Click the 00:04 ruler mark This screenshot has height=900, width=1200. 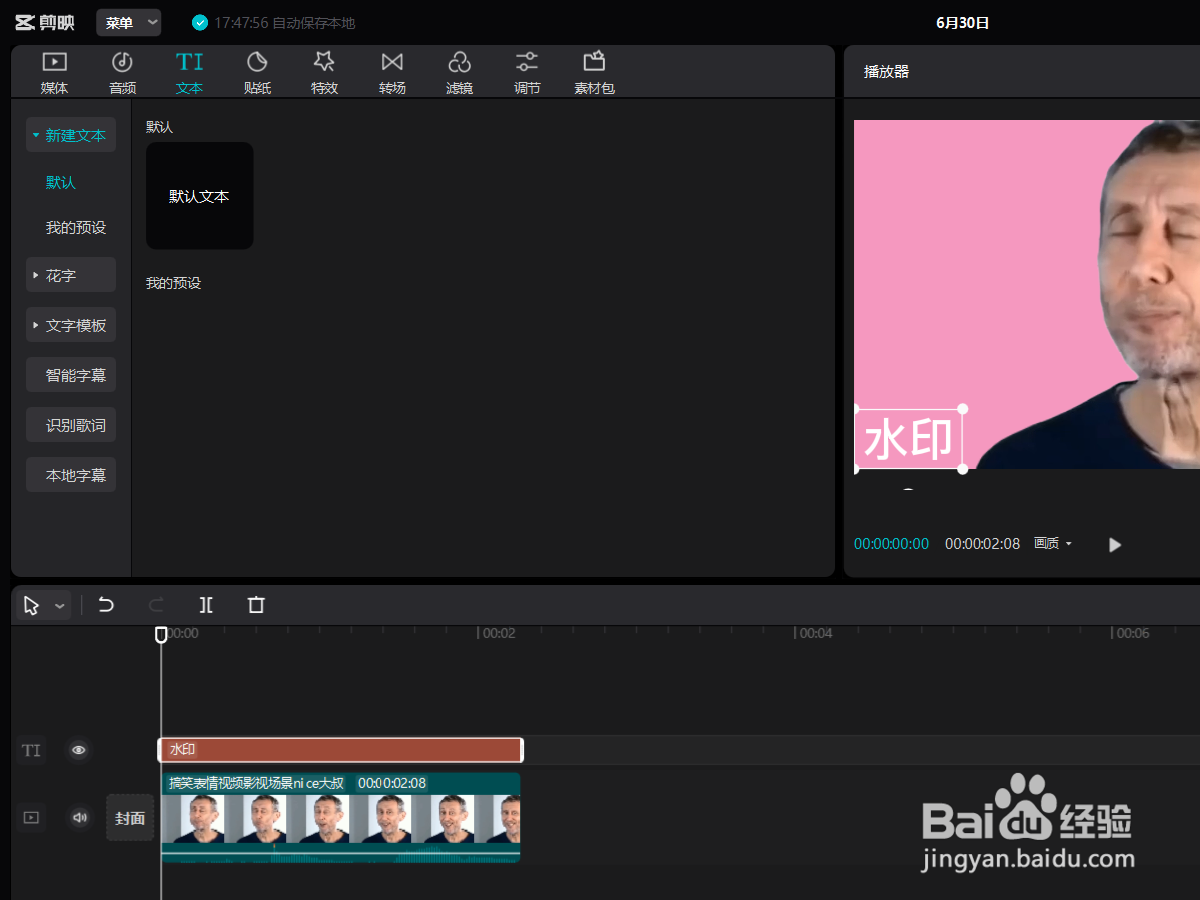815,634
